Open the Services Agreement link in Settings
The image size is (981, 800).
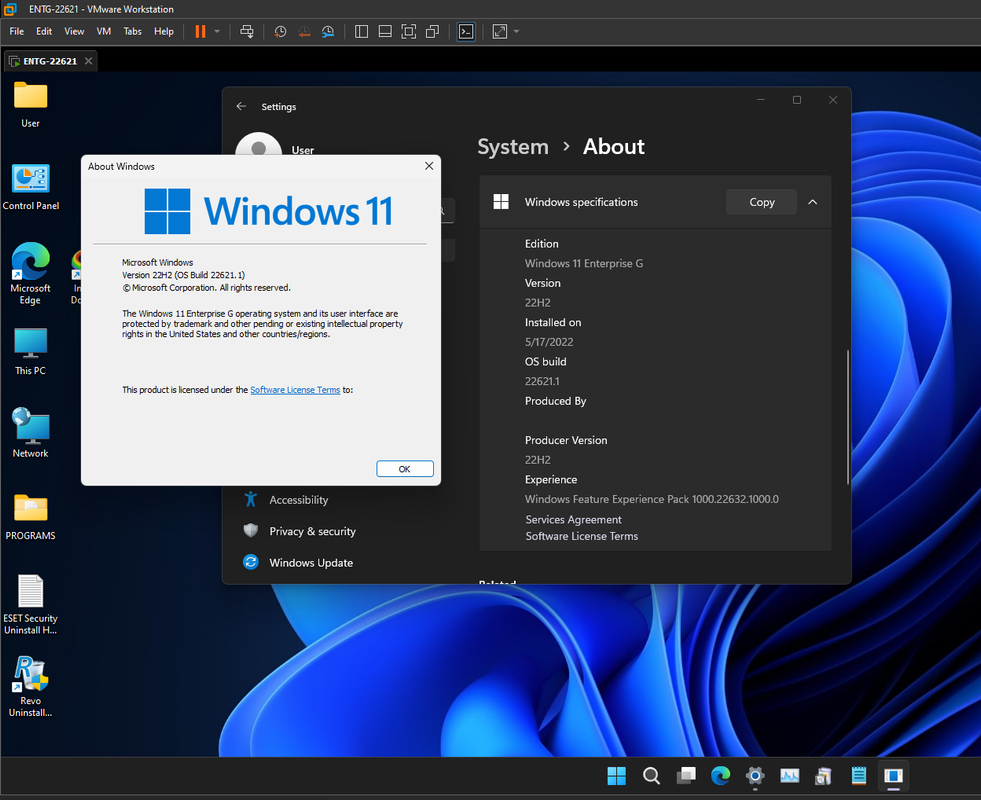click(573, 520)
